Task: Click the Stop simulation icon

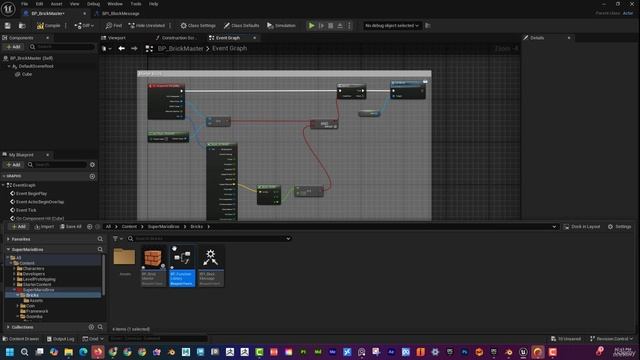Action: [x=331, y=26]
